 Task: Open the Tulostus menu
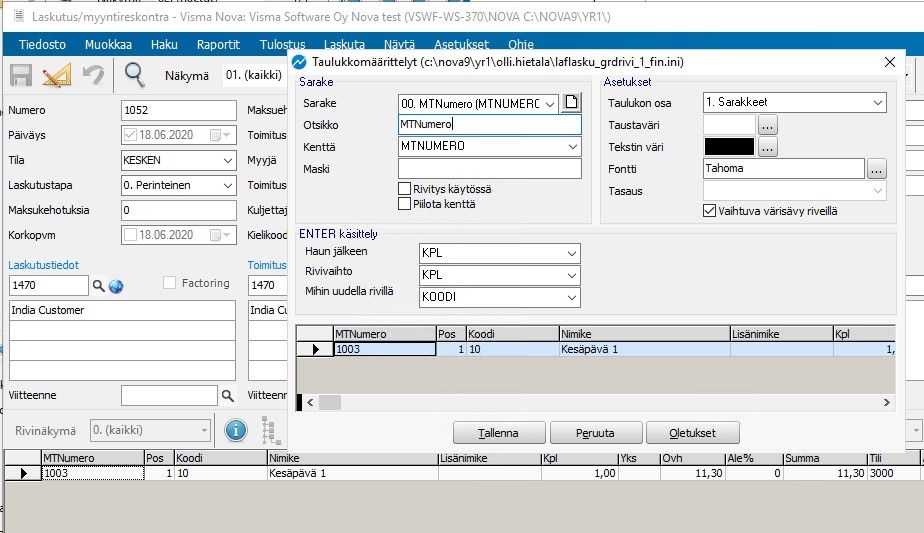[282, 44]
